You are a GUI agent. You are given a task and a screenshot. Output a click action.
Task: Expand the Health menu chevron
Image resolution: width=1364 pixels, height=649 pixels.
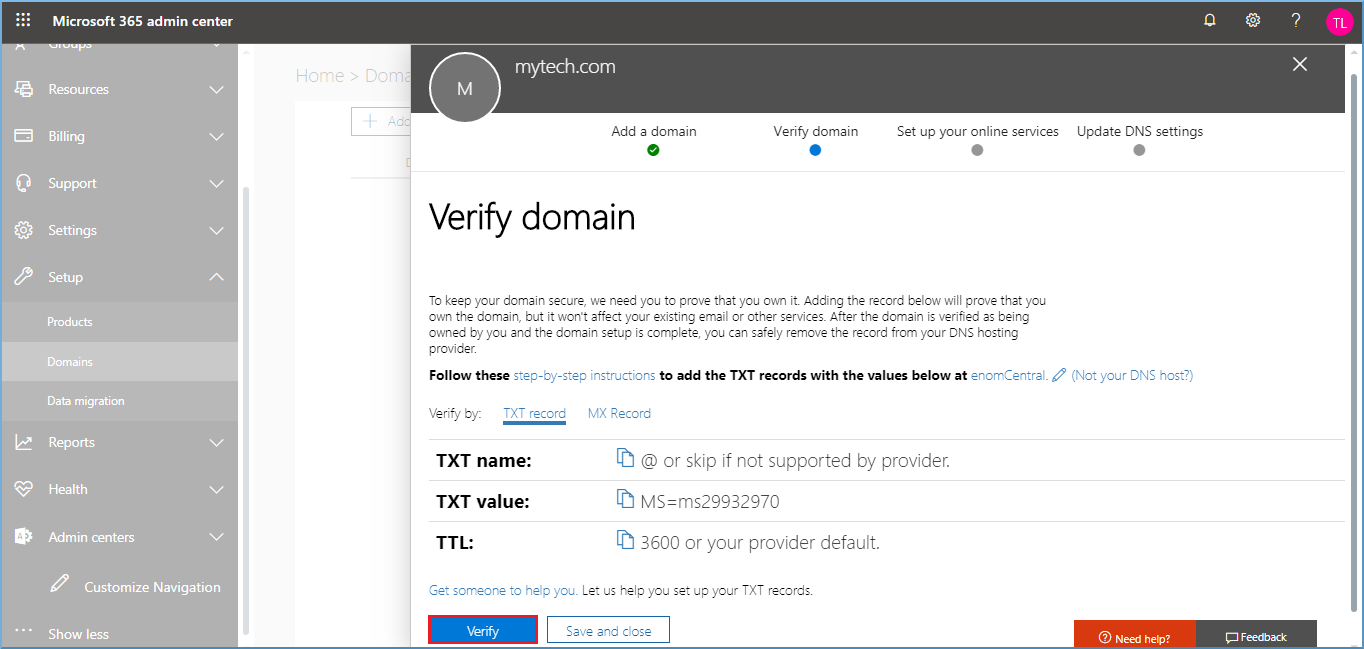(216, 489)
